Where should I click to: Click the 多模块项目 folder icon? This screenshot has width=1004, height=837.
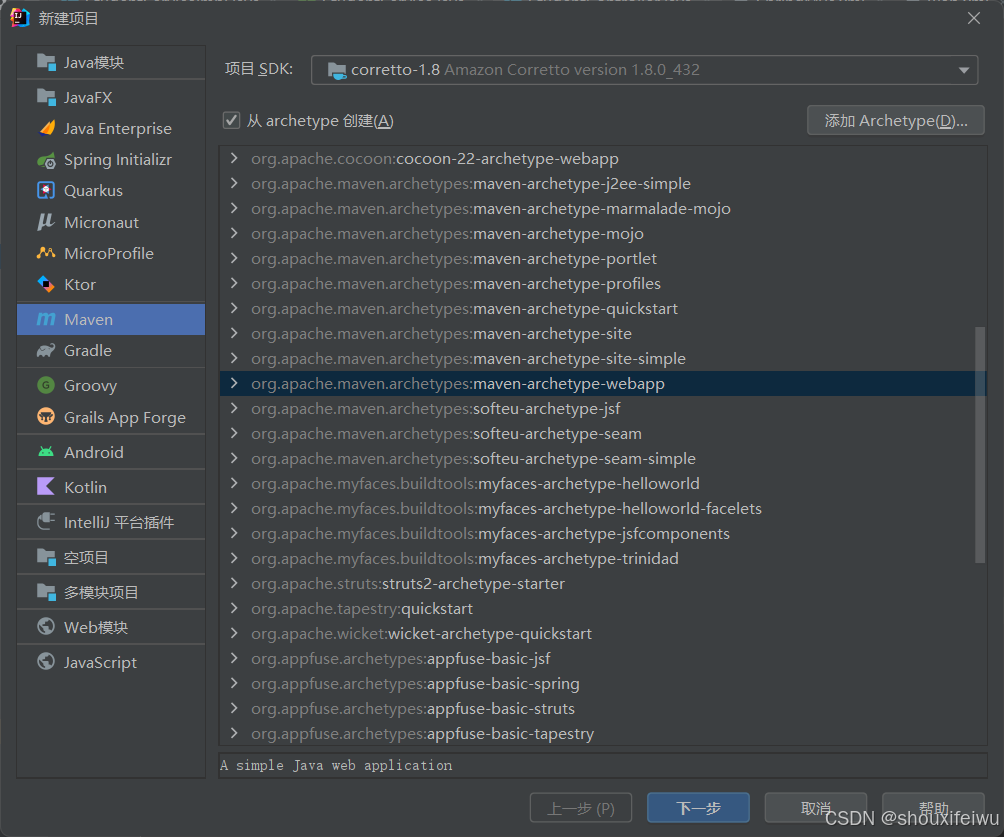point(46,592)
